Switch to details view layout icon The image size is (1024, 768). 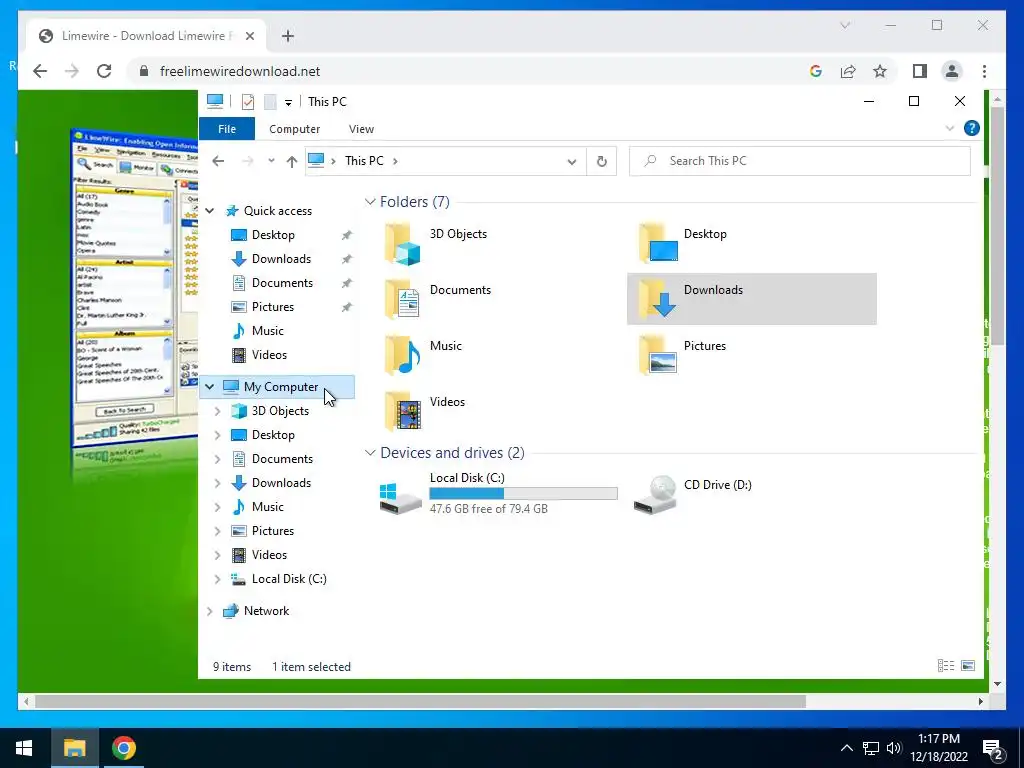946,665
